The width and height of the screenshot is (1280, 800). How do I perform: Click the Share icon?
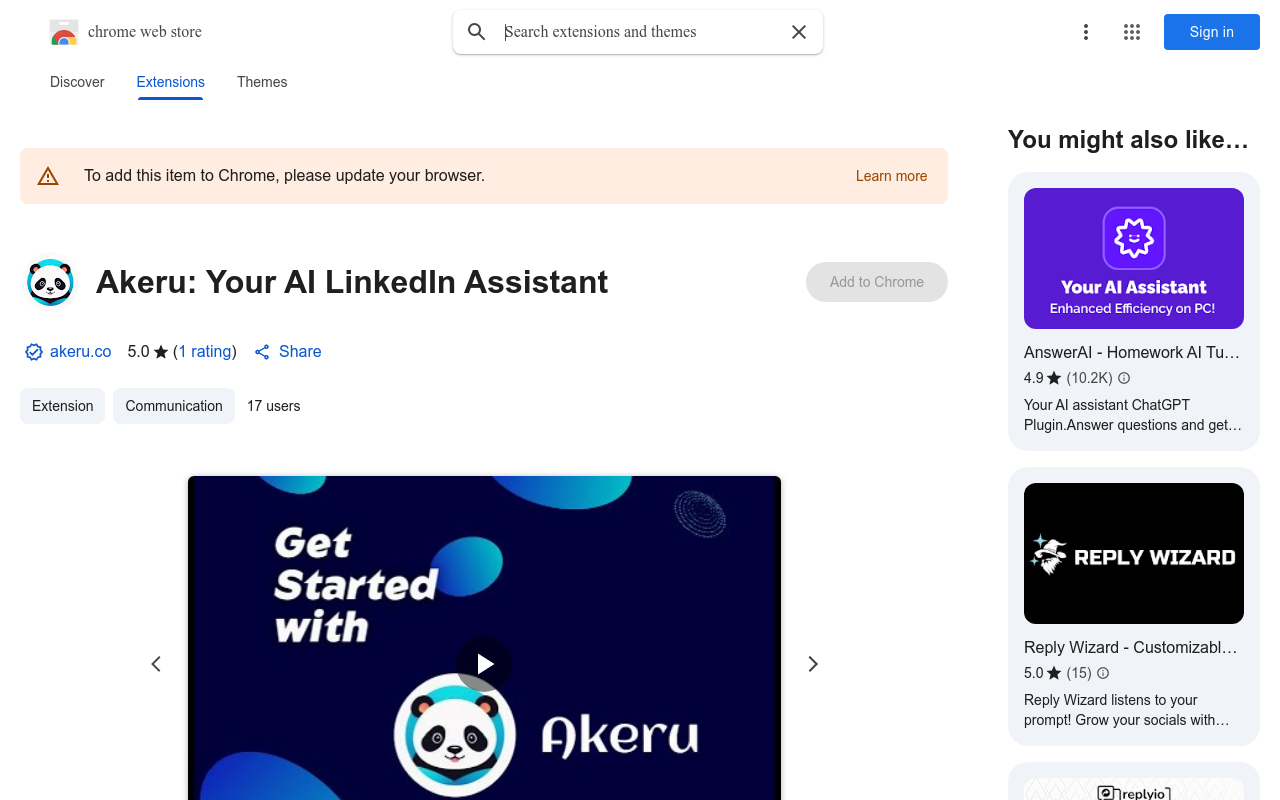point(262,352)
